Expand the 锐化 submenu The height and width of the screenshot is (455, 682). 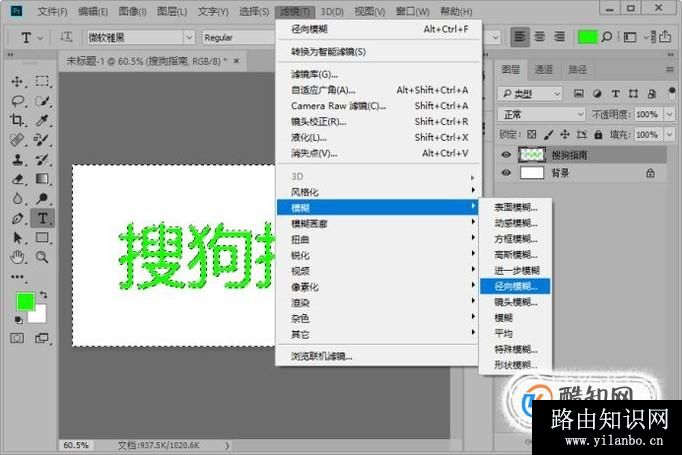pyautogui.click(x=377, y=255)
